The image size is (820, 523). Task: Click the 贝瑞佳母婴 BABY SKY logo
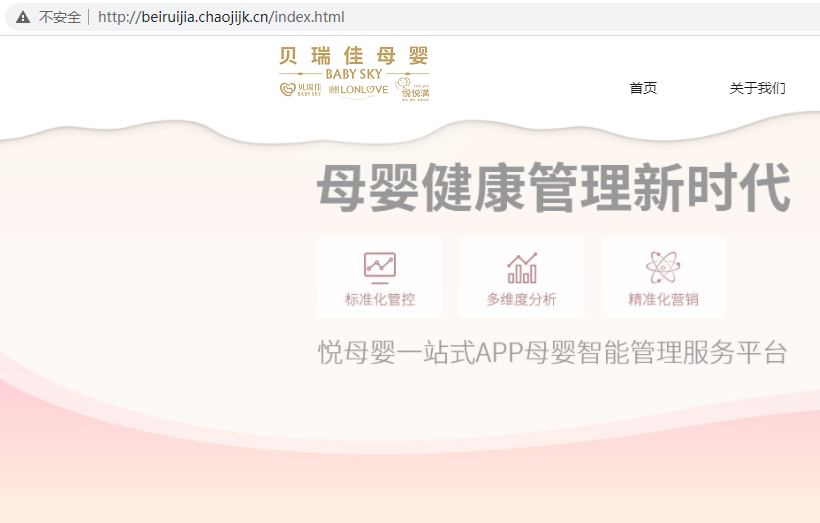click(x=354, y=73)
